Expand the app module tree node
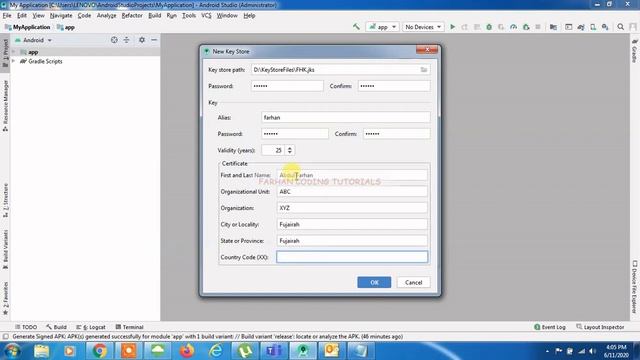The height and width of the screenshot is (360, 640). (x=13, y=52)
